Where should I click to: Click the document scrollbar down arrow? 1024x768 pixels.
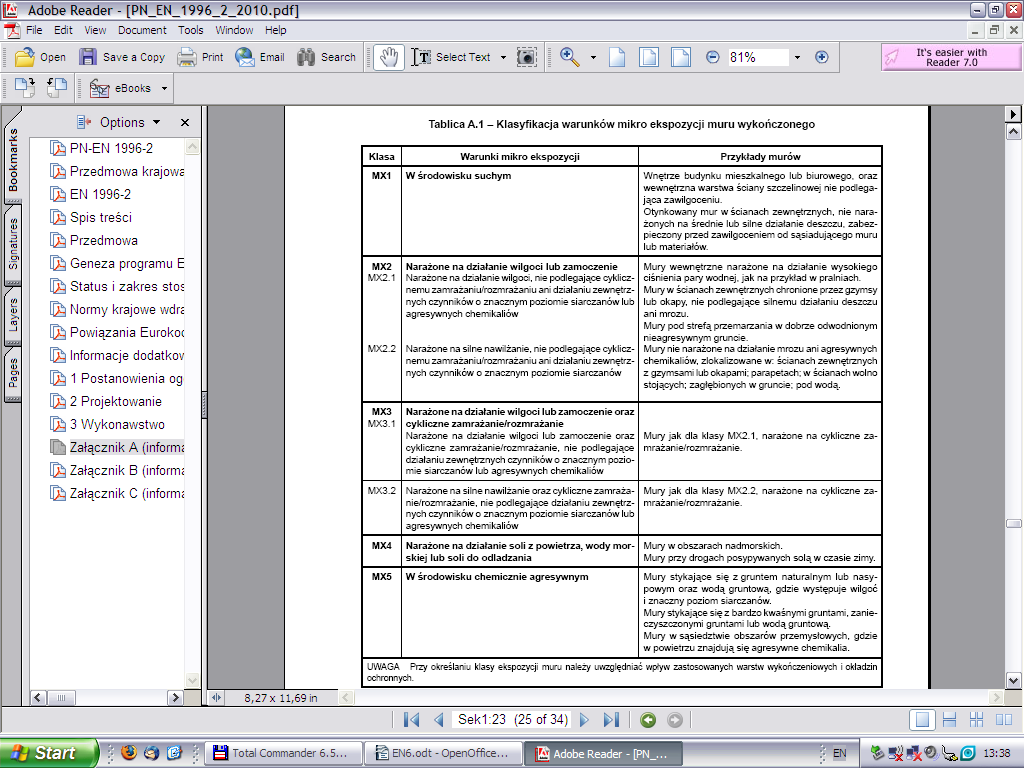(1014, 680)
